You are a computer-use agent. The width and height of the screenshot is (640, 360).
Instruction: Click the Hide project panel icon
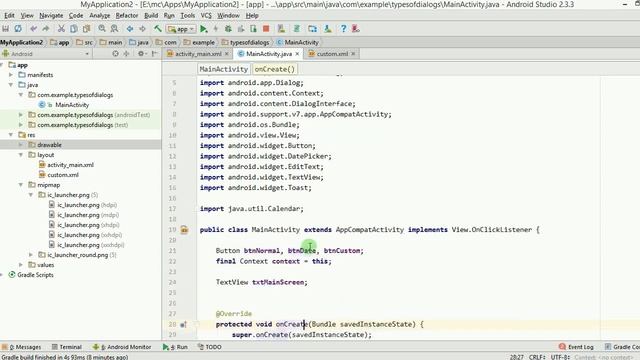[154, 53]
